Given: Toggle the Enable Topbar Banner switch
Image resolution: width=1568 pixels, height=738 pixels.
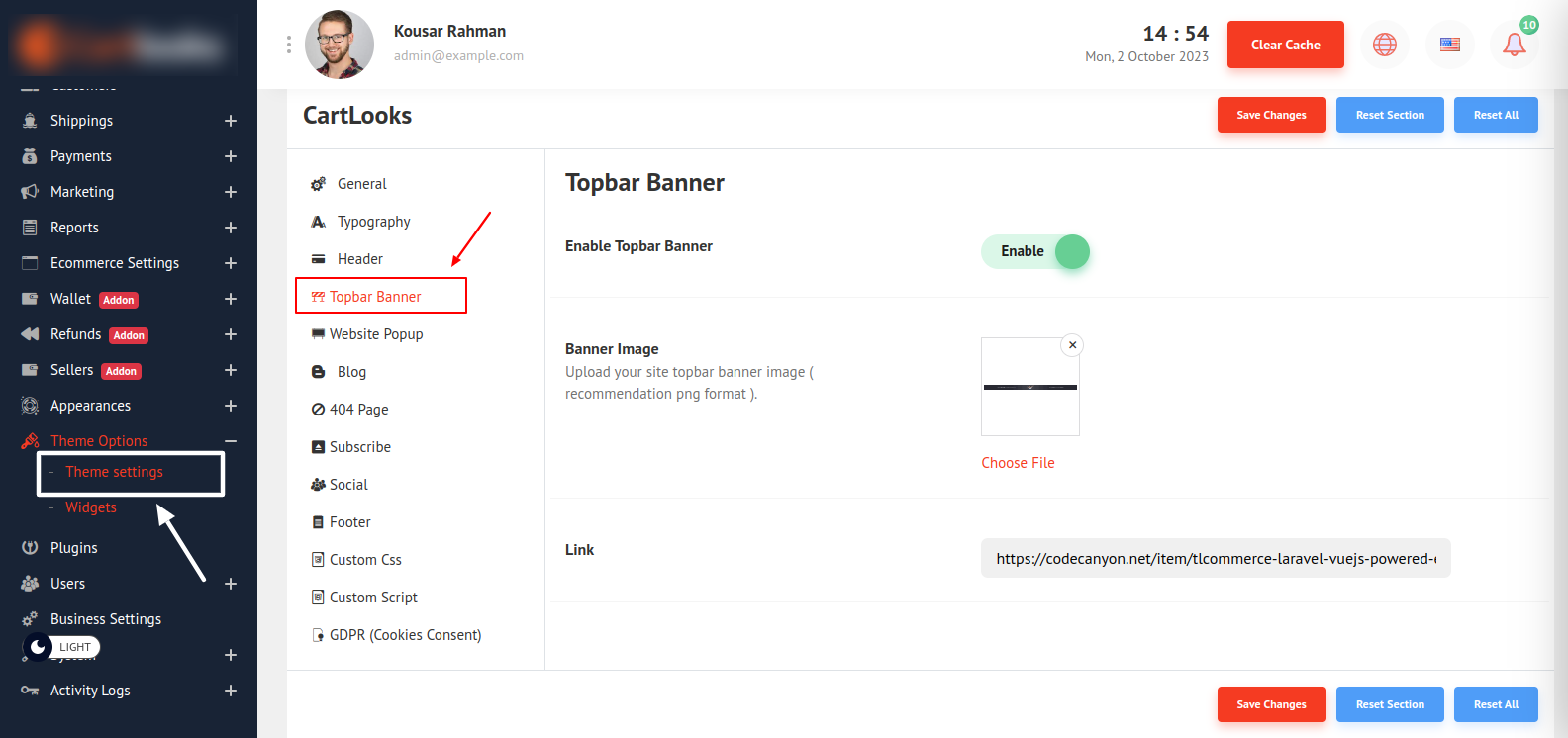Looking at the screenshot, I should (x=1035, y=251).
